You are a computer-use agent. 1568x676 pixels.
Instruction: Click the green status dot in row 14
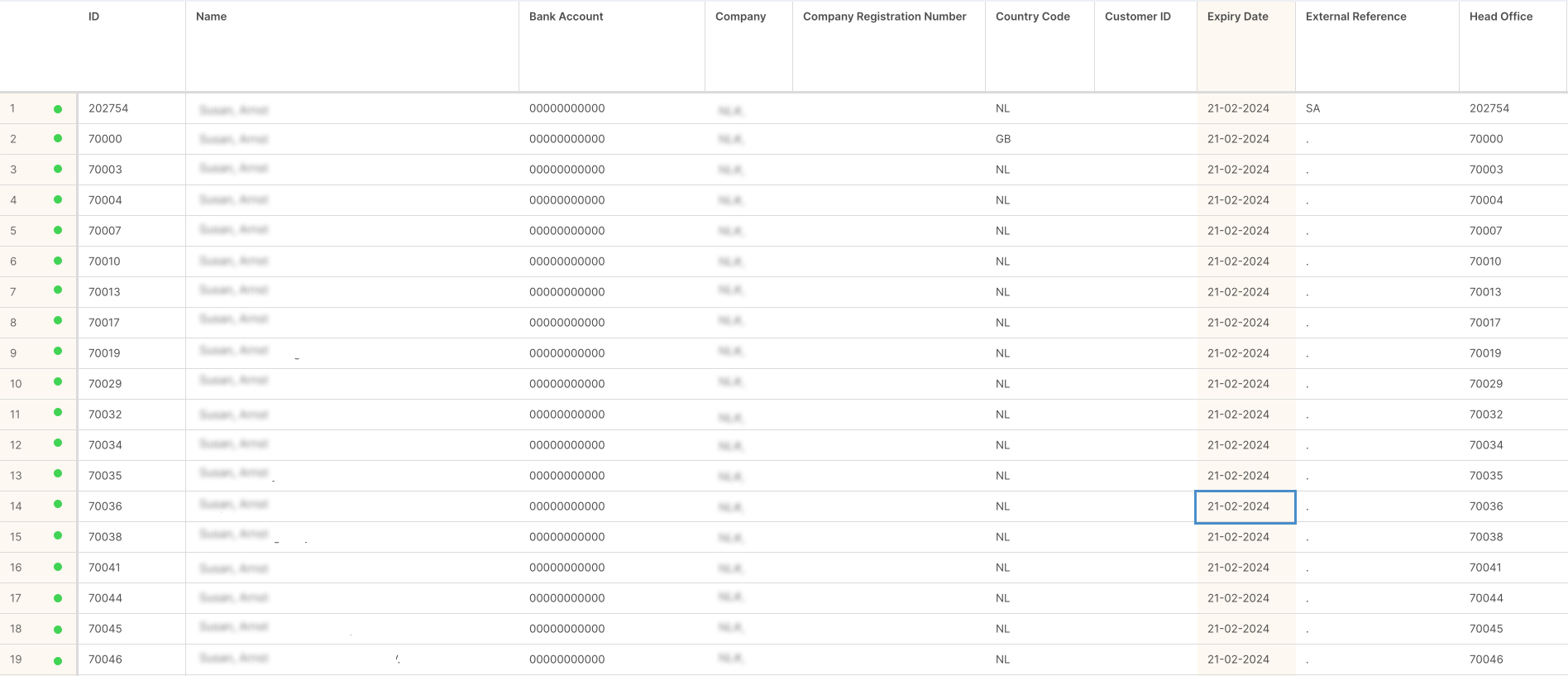(x=58, y=505)
